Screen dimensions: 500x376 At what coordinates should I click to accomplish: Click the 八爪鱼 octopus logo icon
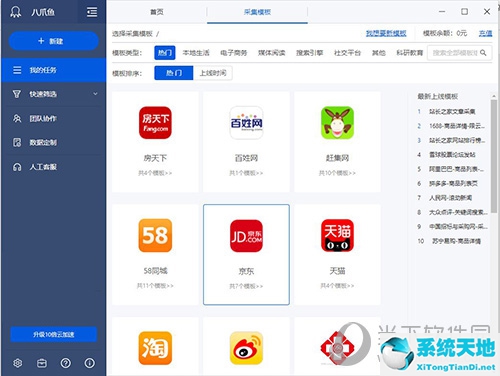[x=15, y=12]
